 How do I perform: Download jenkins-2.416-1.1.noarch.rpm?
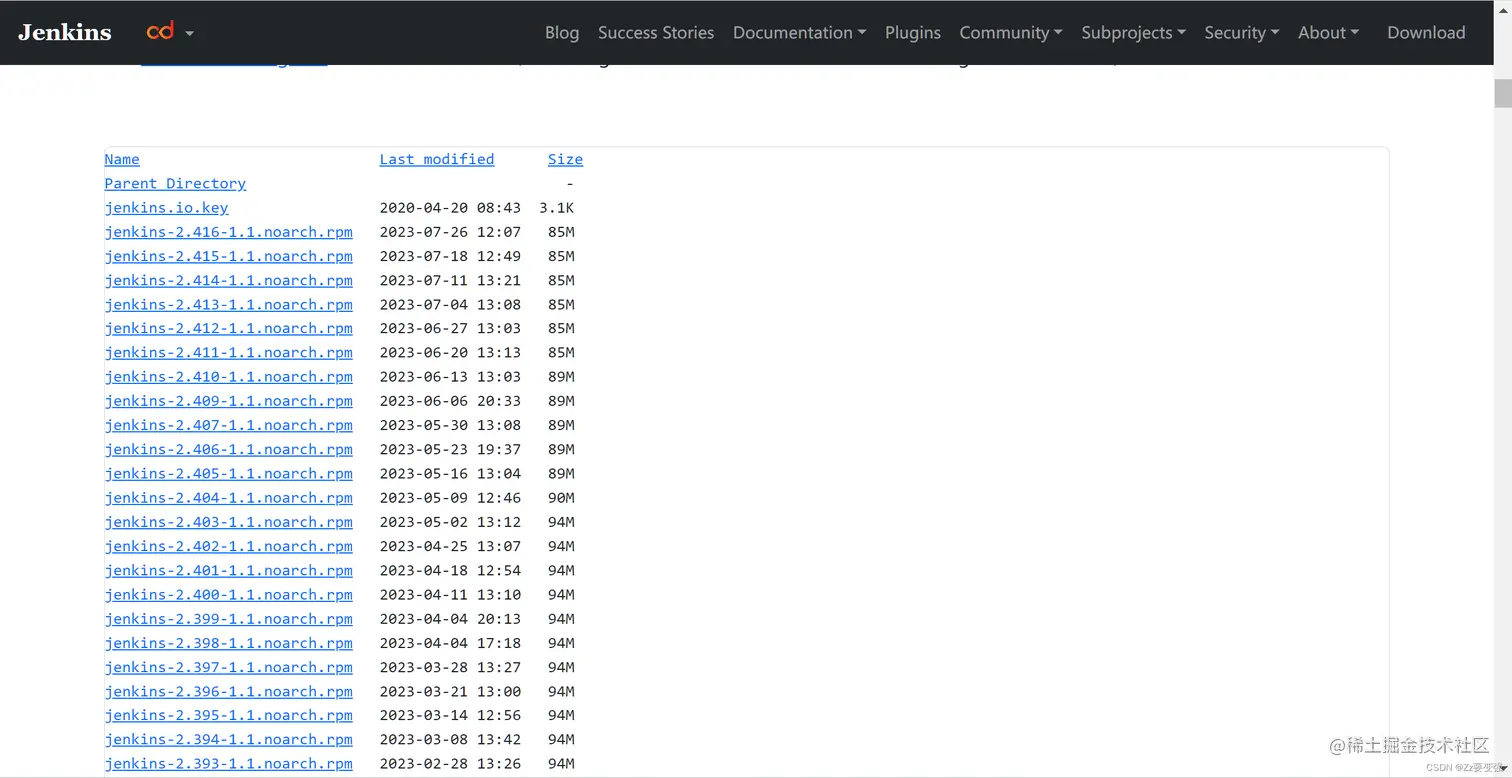coord(228,232)
